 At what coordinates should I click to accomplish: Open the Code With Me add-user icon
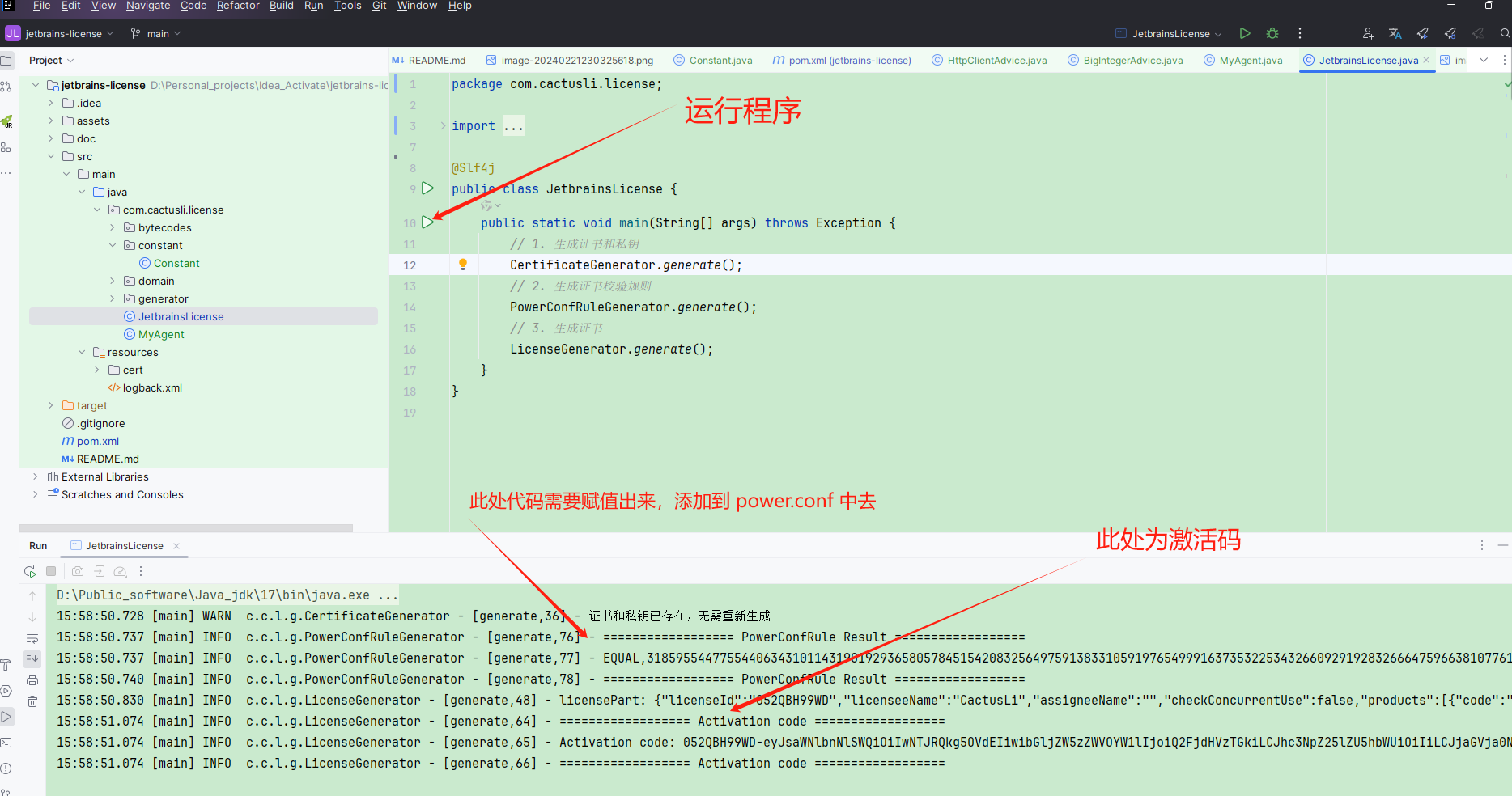pyautogui.click(x=1368, y=33)
